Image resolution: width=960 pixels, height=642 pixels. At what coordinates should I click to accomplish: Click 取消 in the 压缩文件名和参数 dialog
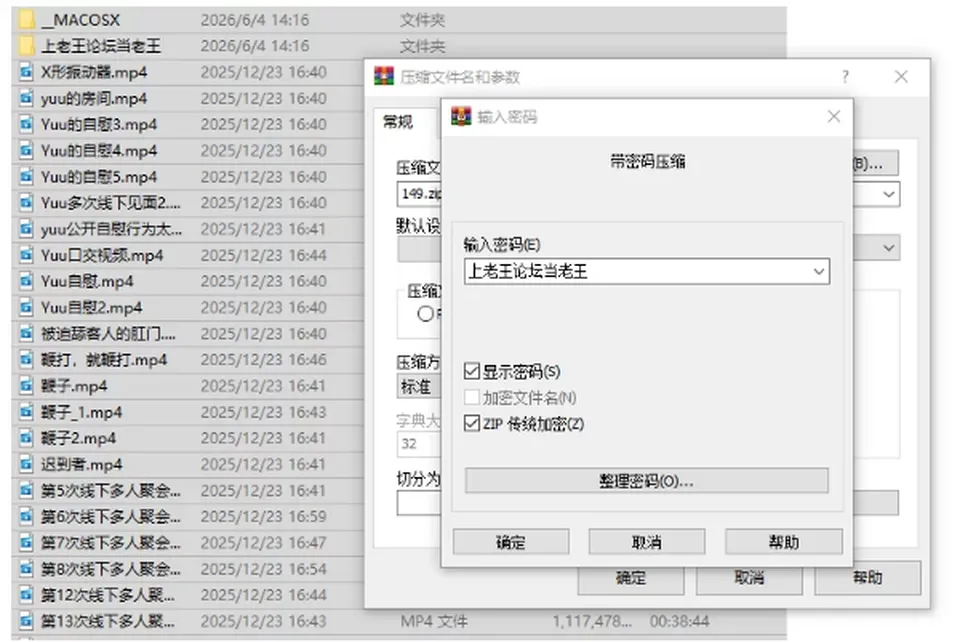pyautogui.click(x=749, y=578)
